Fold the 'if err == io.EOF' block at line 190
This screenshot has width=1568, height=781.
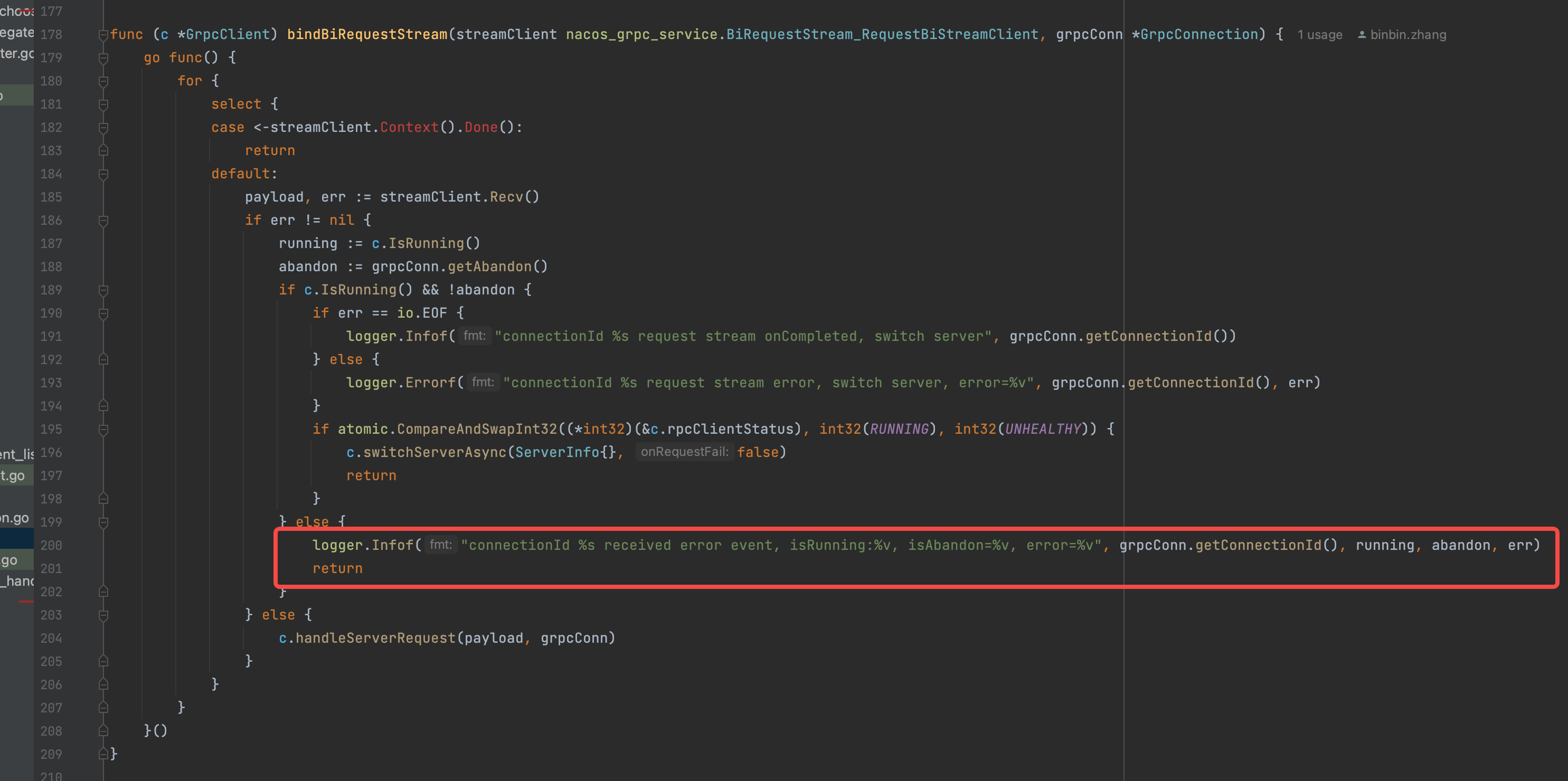pos(103,314)
